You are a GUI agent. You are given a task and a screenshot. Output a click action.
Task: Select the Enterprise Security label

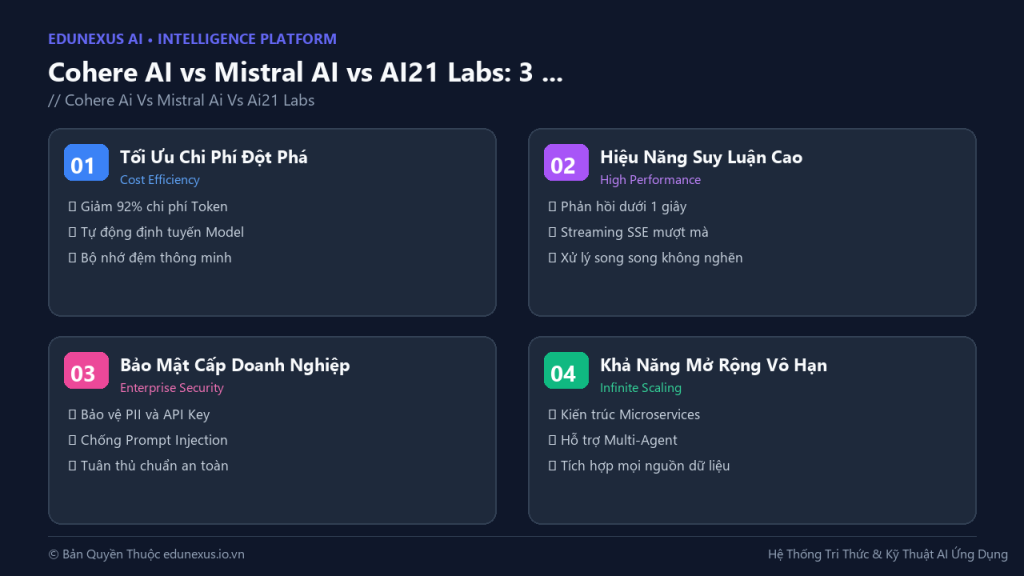pos(172,387)
